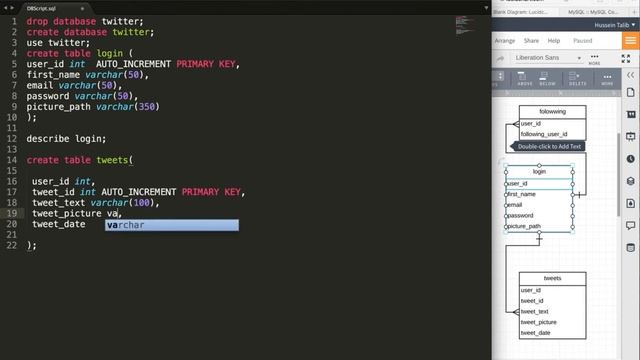Select the tweets table header in diagram
Screen dimensions: 640x360
click(x=552, y=278)
